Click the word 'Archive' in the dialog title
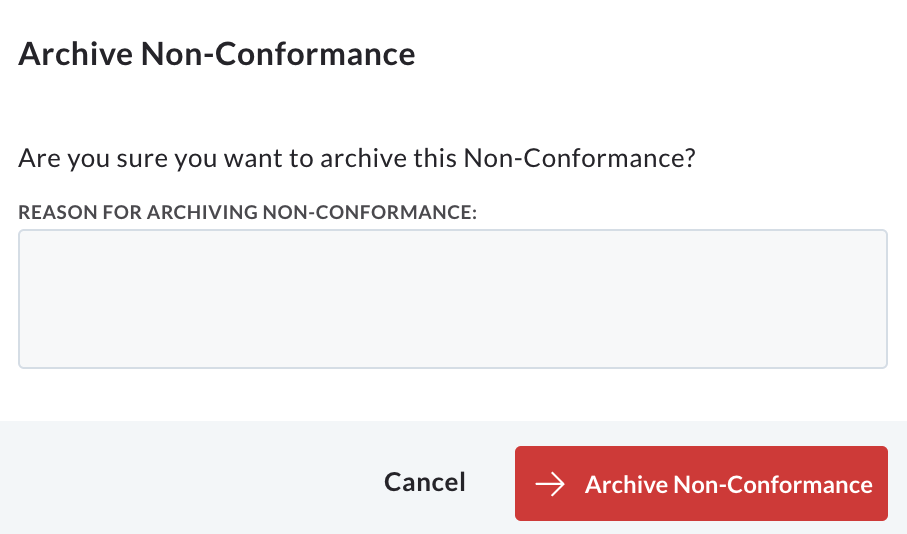The height and width of the screenshot is (534, 907). (76, 54)
